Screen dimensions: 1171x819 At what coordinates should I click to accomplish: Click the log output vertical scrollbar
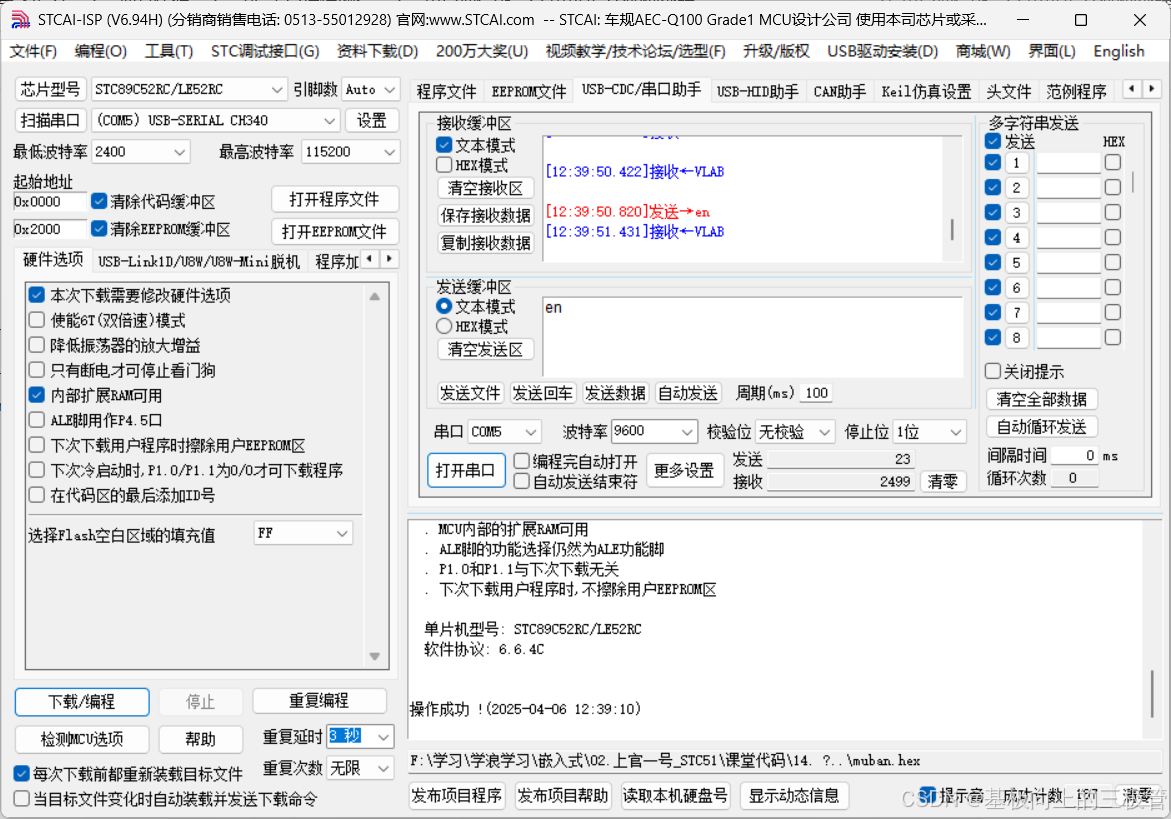click(x=1151, y=694)
